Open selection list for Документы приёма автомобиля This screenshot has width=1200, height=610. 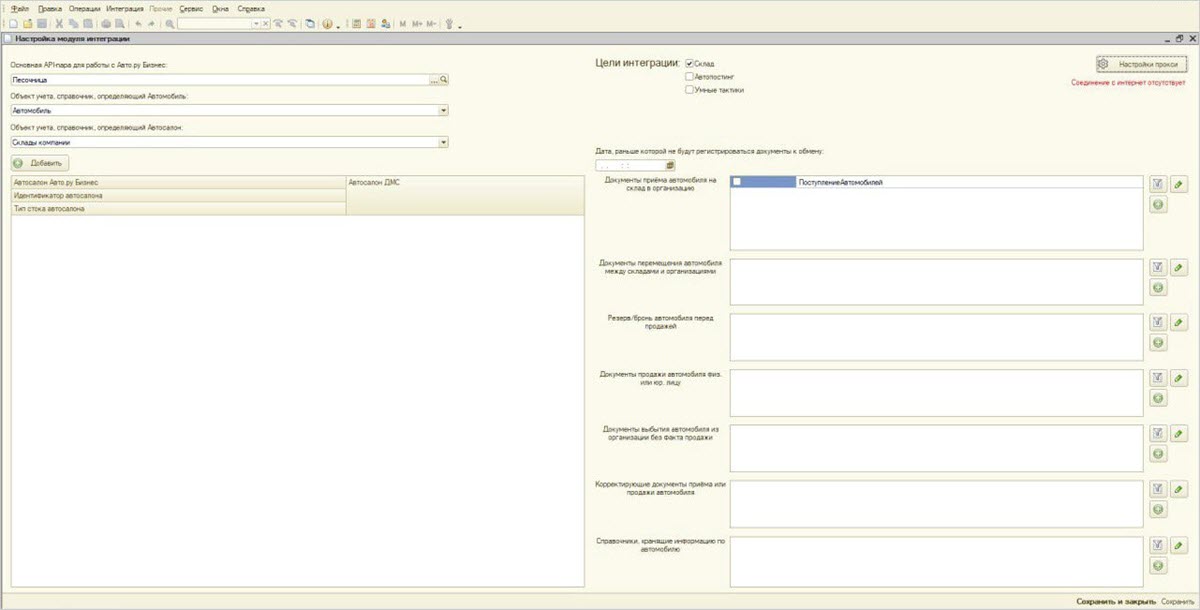coord(1158,184)
